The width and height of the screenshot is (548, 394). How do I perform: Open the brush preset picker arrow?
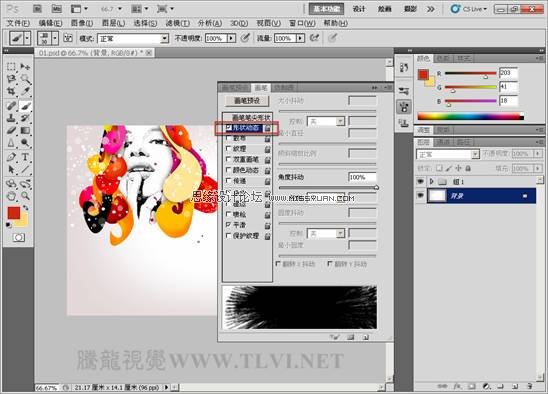[55, 38]
